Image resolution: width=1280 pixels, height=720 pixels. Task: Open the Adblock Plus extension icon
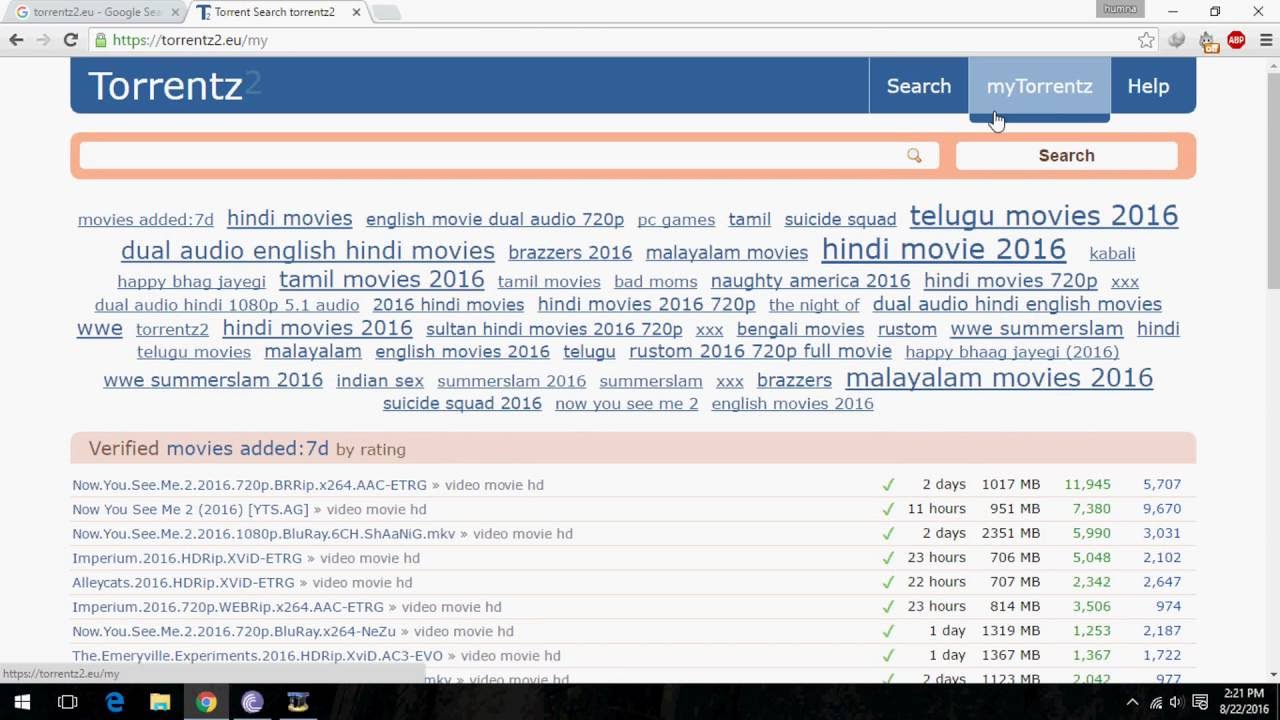coord(1237,40)
